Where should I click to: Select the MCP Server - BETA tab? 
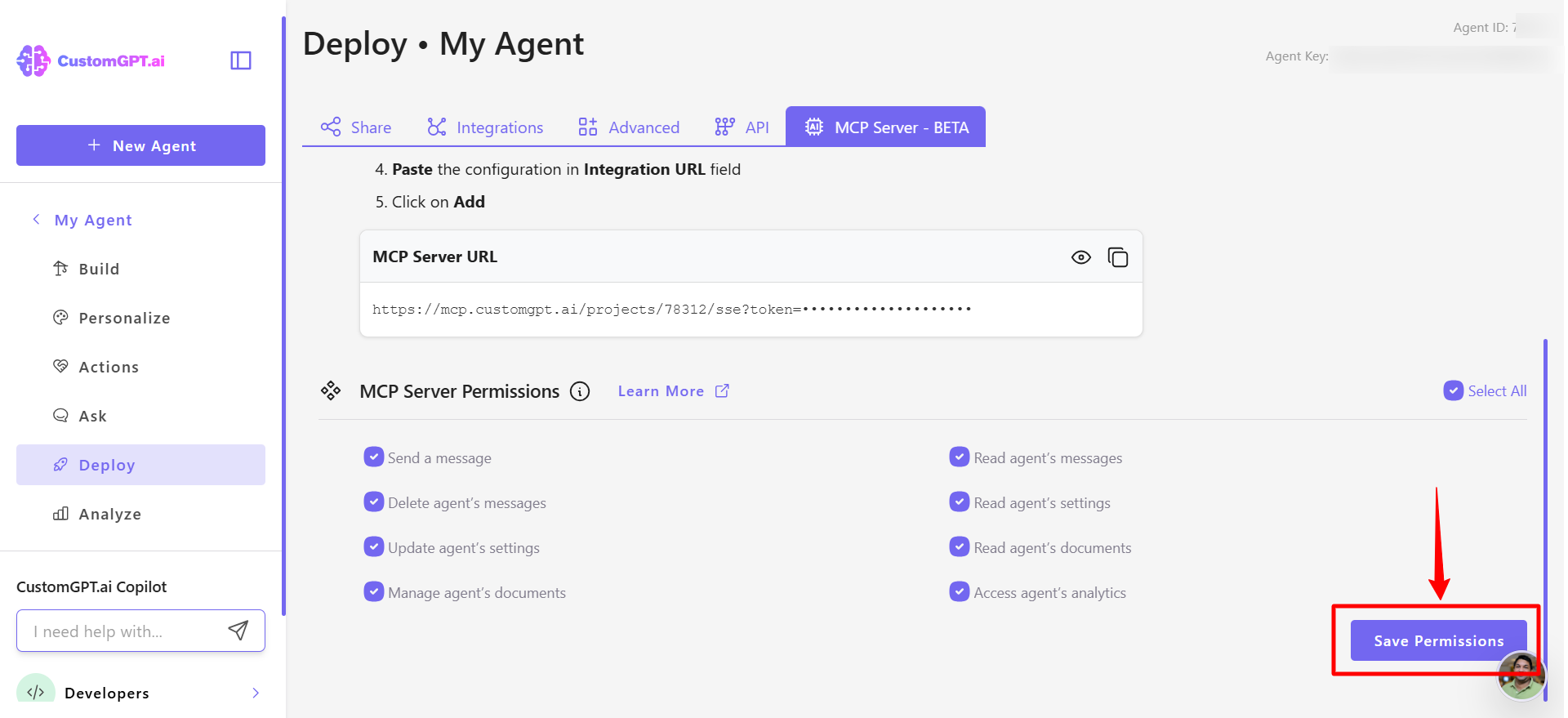click(x=886, y=127)
